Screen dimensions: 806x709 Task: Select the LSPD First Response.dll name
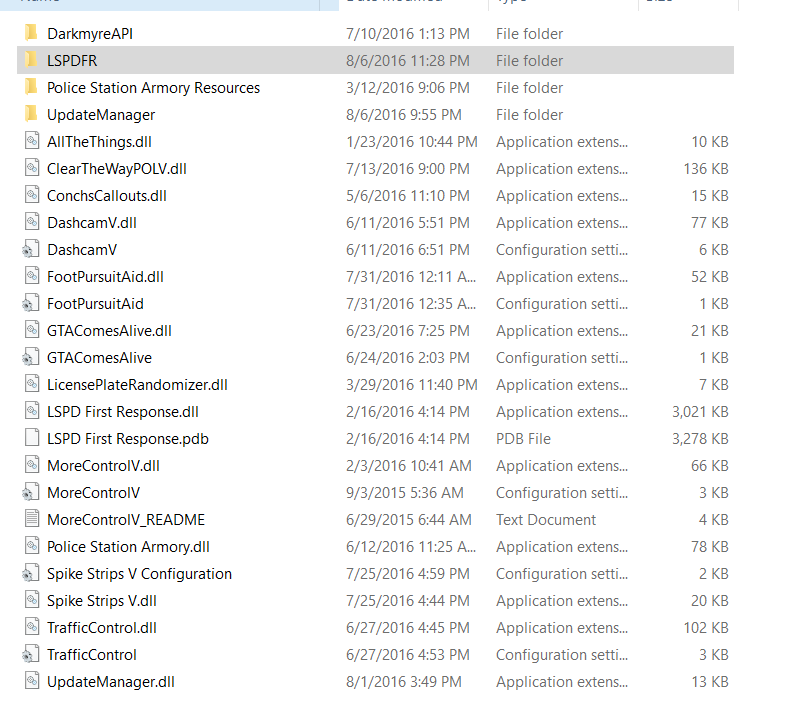pyautogui.click(x=123, y=412)
